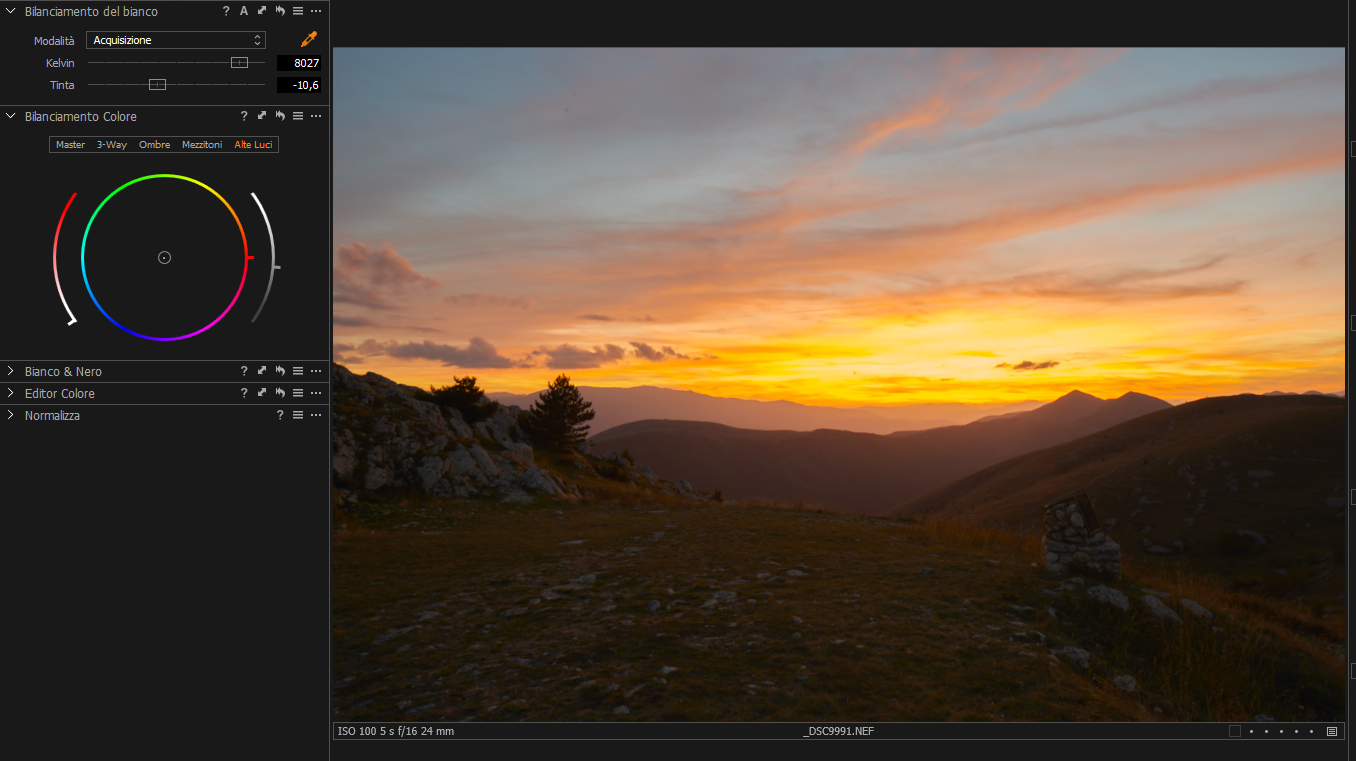The width and height of the screenshot is (1356, 761).
Task: Open the three-dot options for Editor Colore
Action: pyautogui.click(x=316, y=393)
